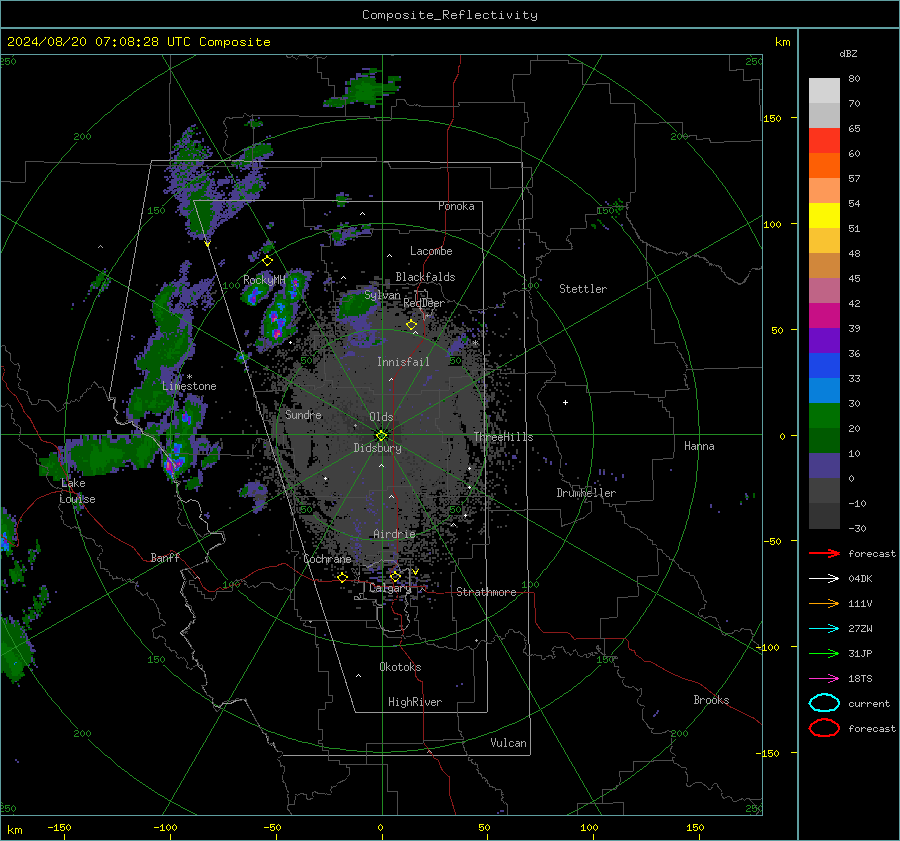
Task: Click the Sundre city label
Action: (304, 414)
